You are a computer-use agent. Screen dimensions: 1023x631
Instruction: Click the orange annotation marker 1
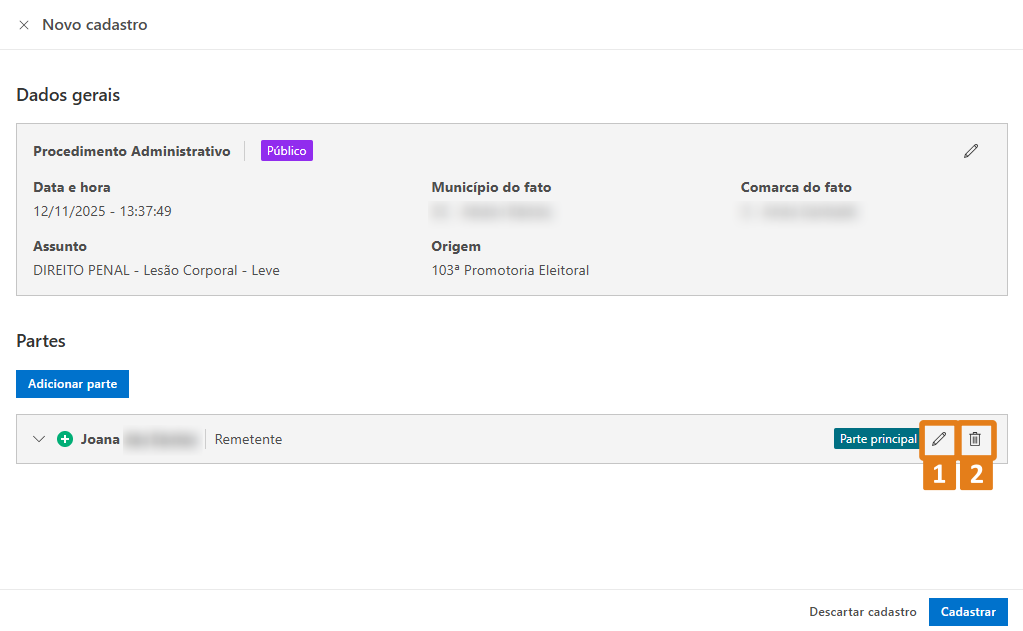coord(938,475)
